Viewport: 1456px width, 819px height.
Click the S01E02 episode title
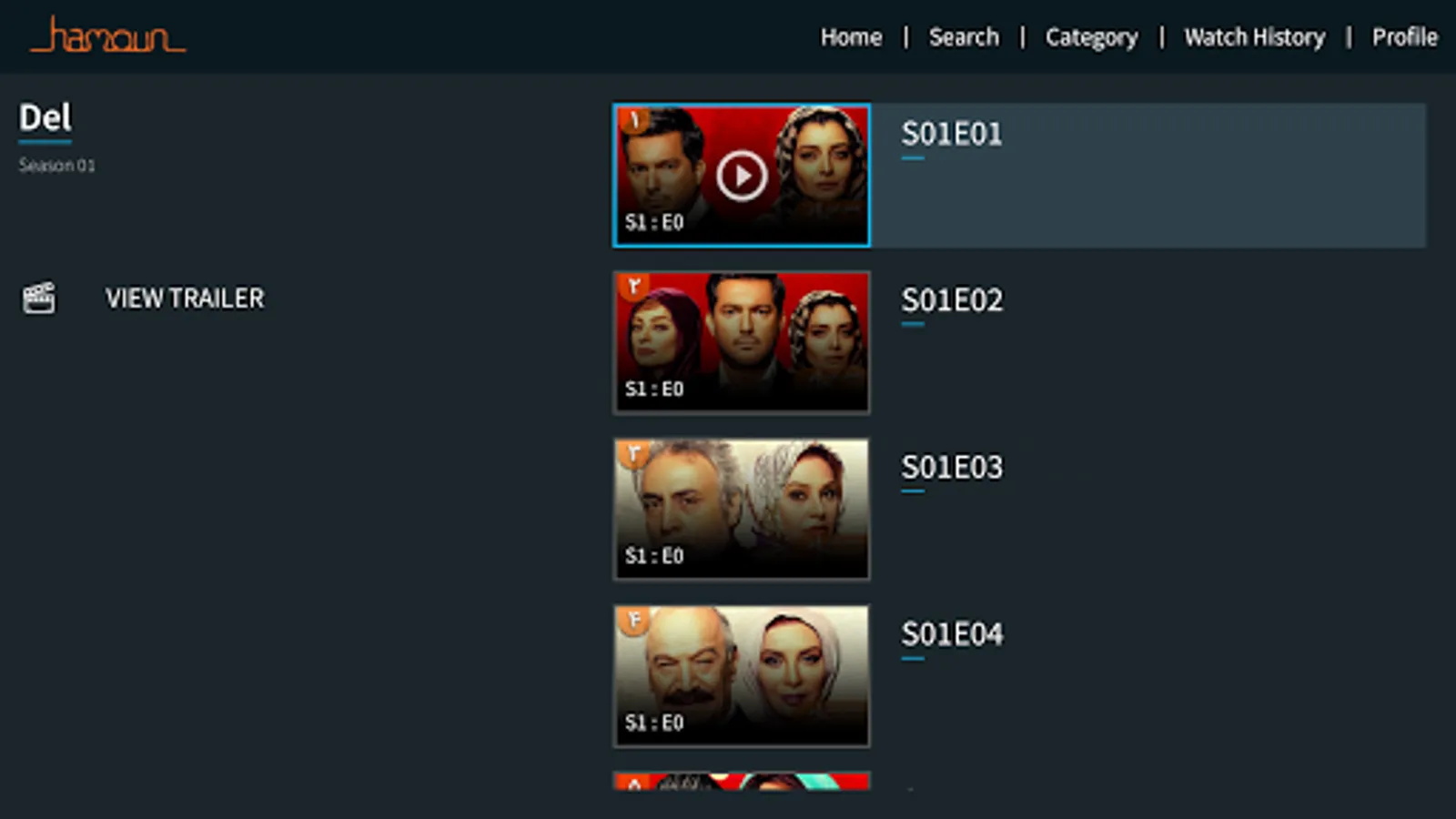pos(952,300)
